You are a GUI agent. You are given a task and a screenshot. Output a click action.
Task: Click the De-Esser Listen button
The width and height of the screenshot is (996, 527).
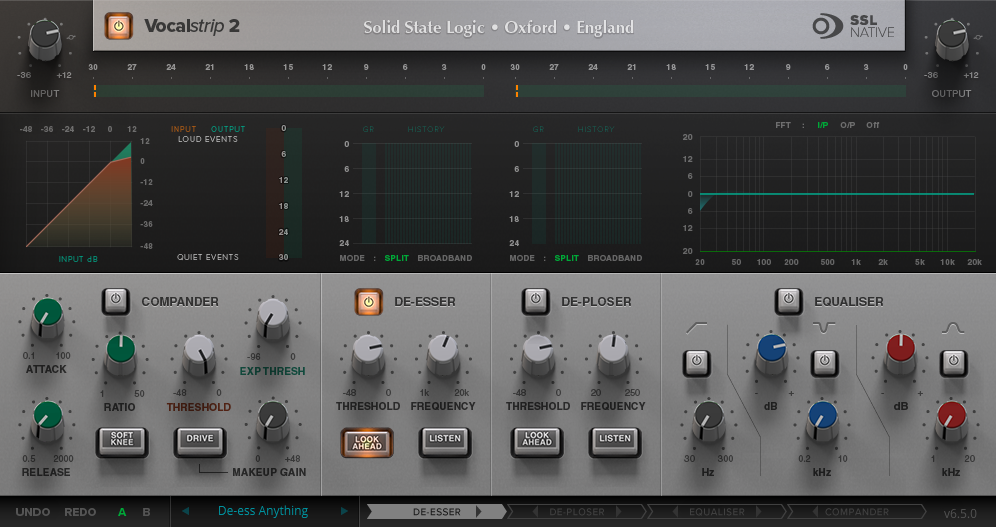[x=445, y=442]
